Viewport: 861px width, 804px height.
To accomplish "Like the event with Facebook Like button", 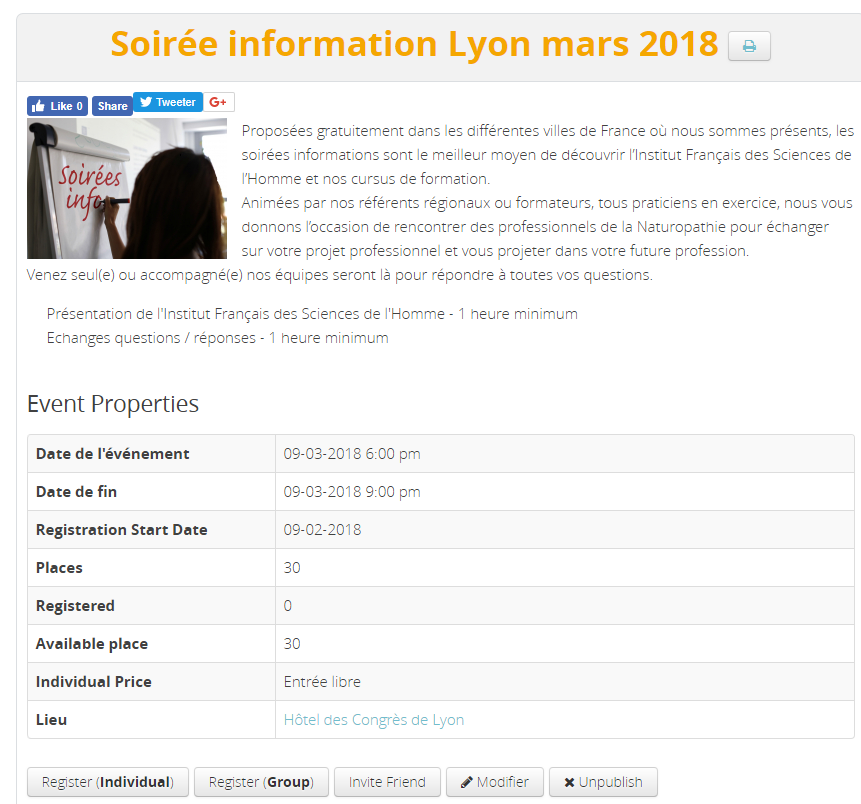I will [56, 106].
